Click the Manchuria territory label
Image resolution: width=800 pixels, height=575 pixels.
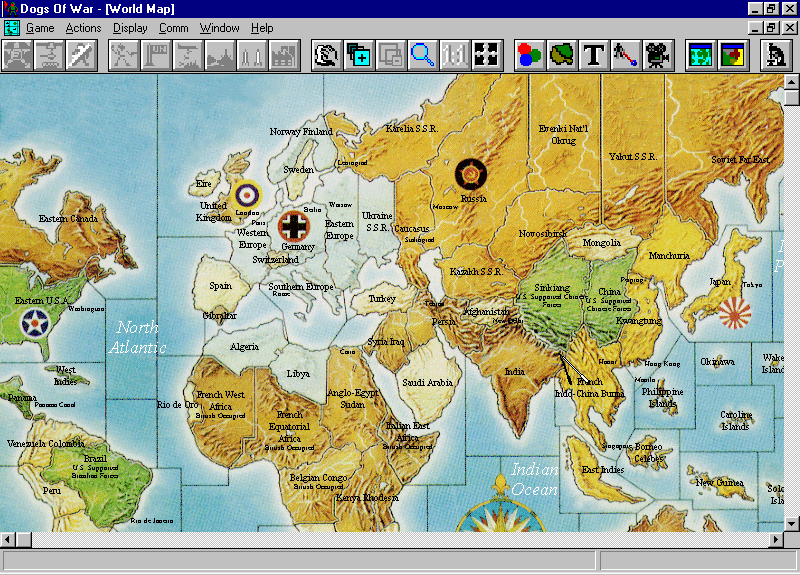tap(669, 256)
